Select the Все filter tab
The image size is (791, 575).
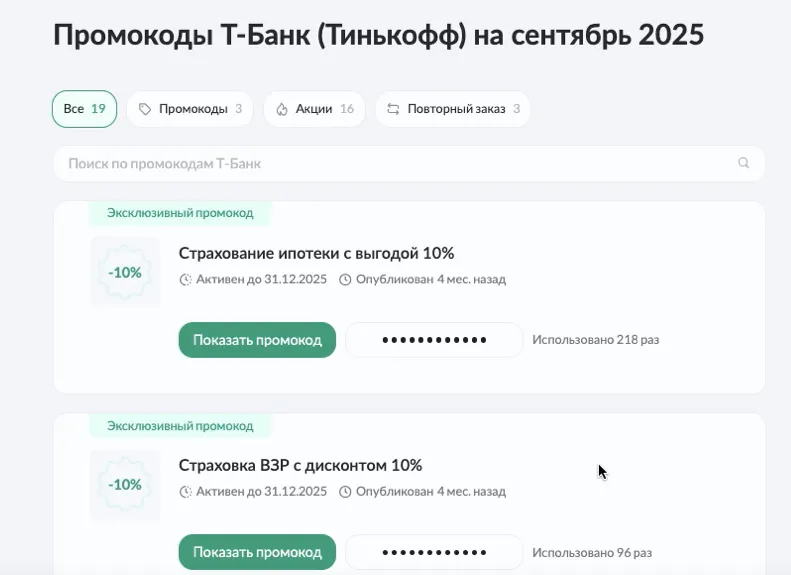coord(84,109)
